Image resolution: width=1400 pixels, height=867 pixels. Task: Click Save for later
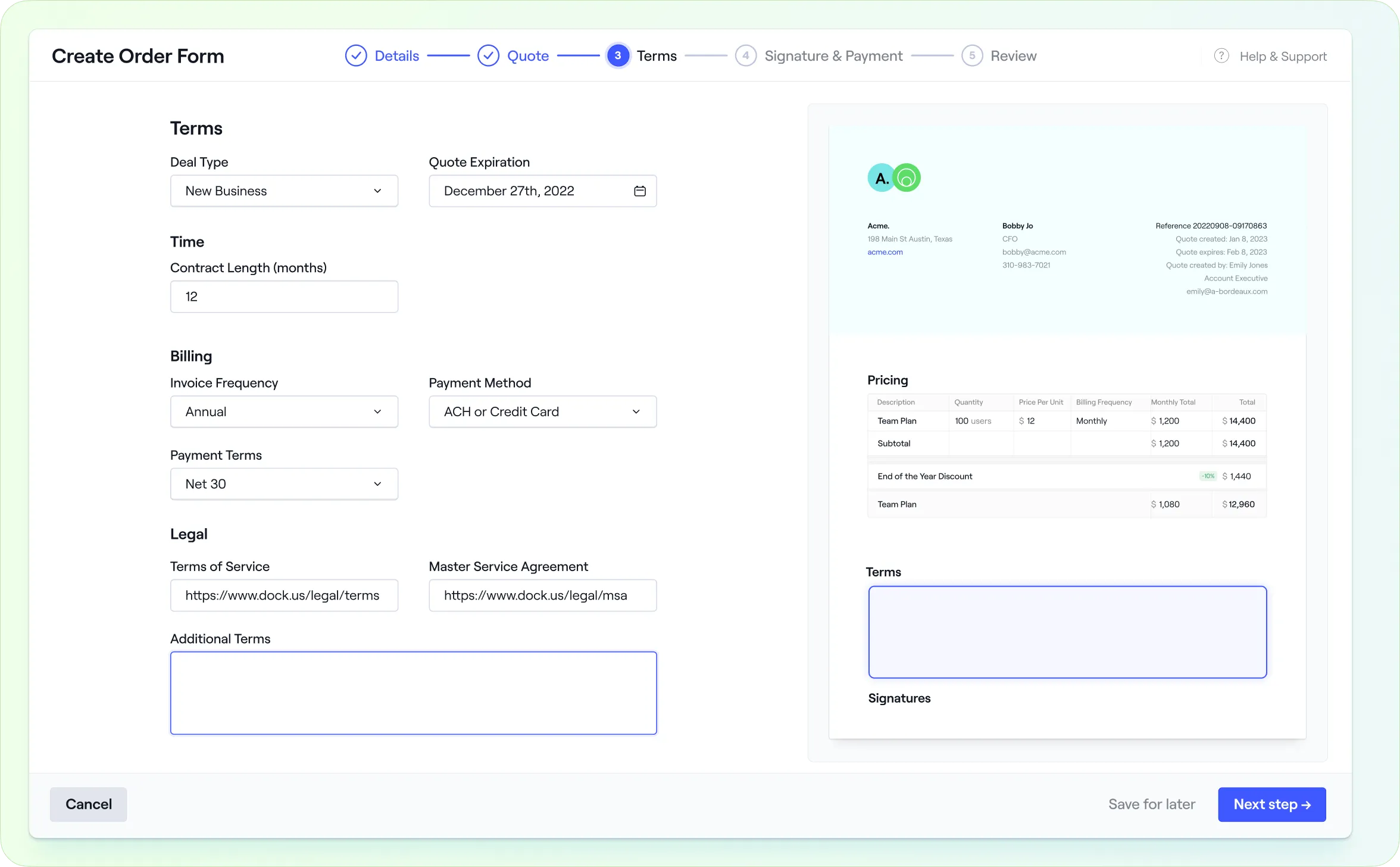(1151, 804)
